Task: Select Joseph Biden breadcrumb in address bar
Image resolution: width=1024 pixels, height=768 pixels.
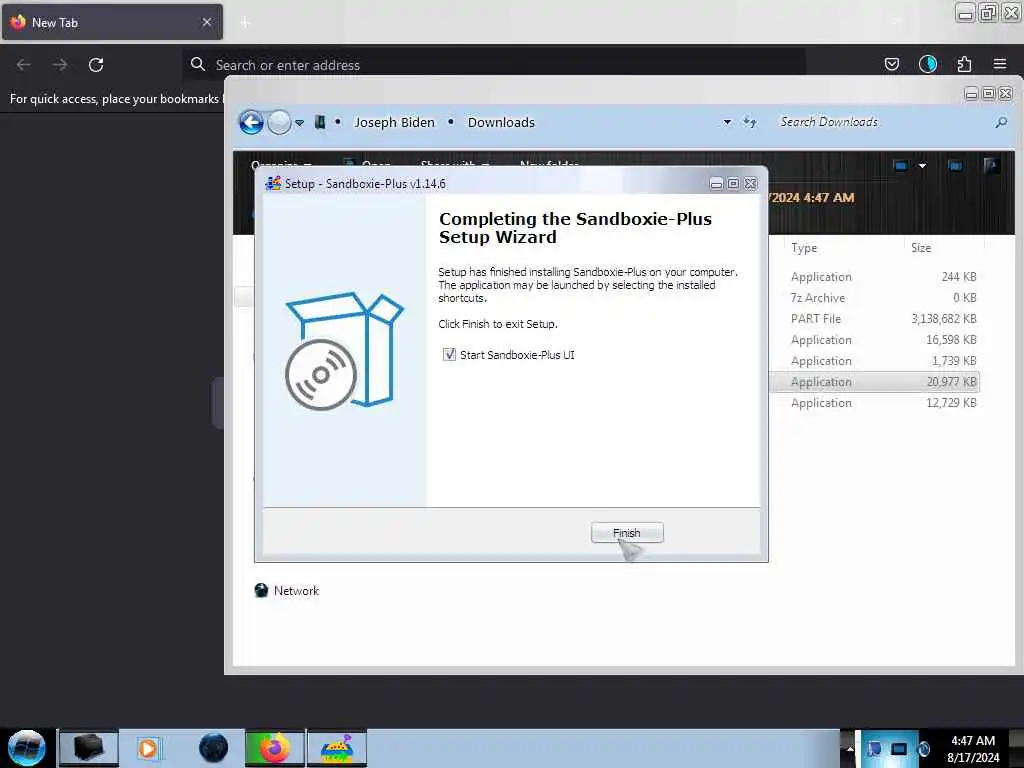Action: point(394,122)
